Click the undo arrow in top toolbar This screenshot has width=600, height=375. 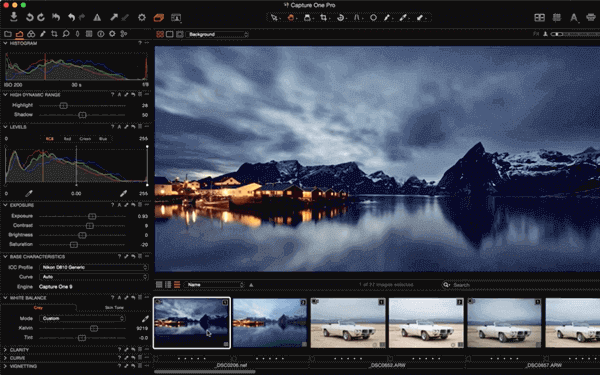pos(71,17)
